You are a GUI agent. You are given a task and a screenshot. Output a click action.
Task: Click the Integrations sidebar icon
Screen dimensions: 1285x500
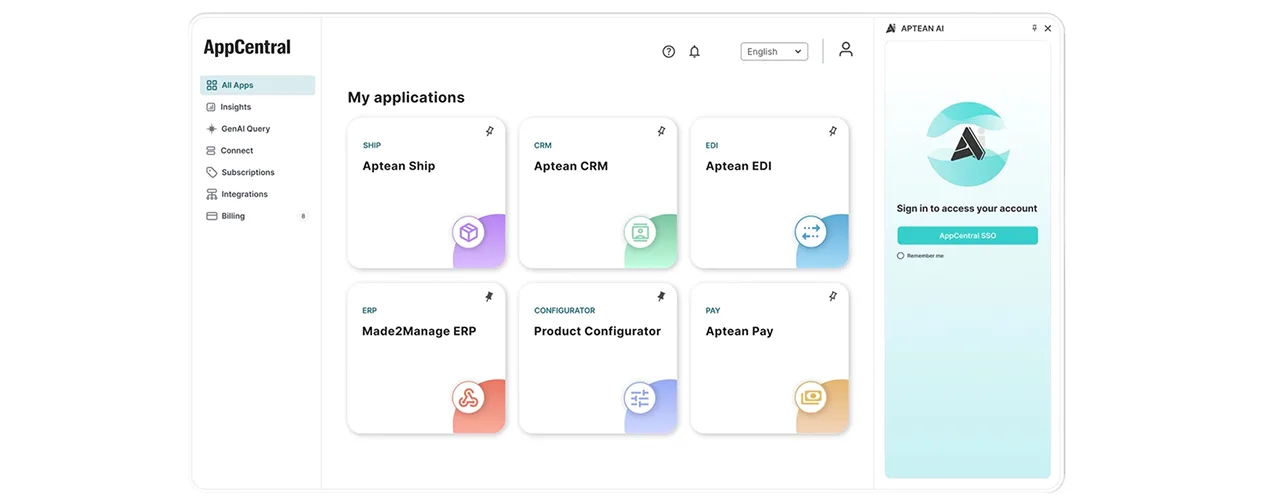coord(211,194)
